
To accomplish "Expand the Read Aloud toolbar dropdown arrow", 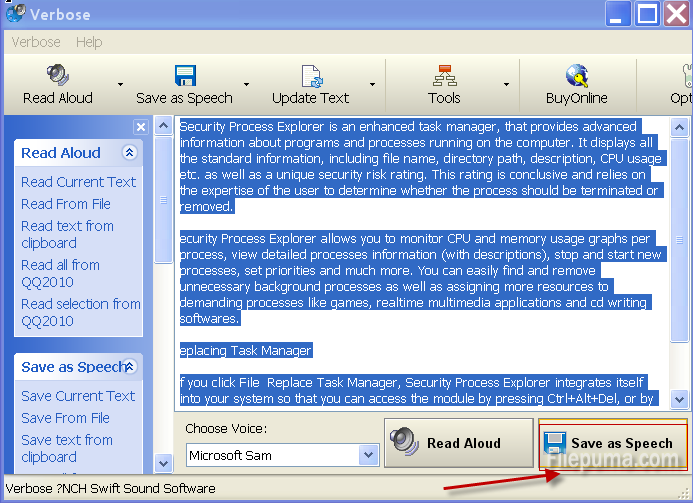I will (x=120, y=85).
